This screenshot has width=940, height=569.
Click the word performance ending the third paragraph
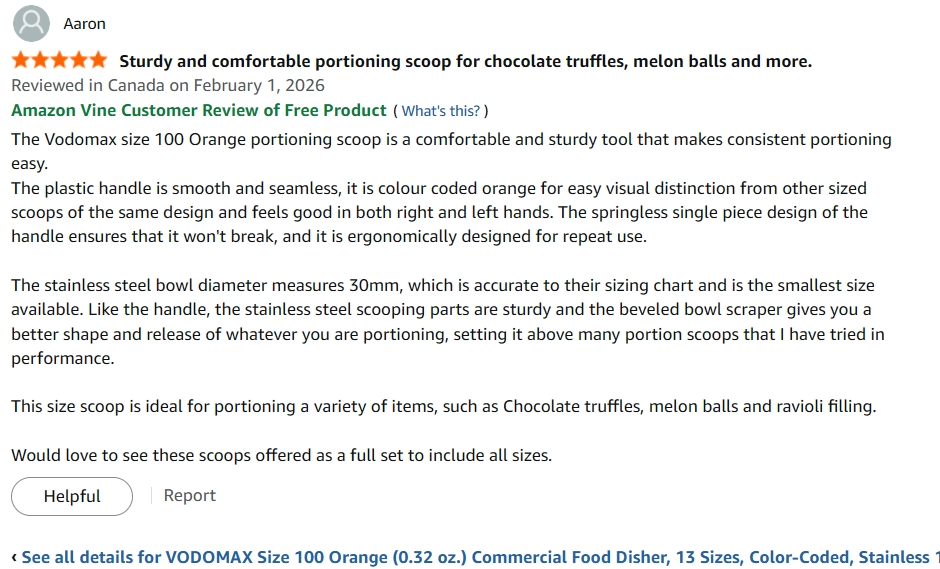tap(62, 359)
